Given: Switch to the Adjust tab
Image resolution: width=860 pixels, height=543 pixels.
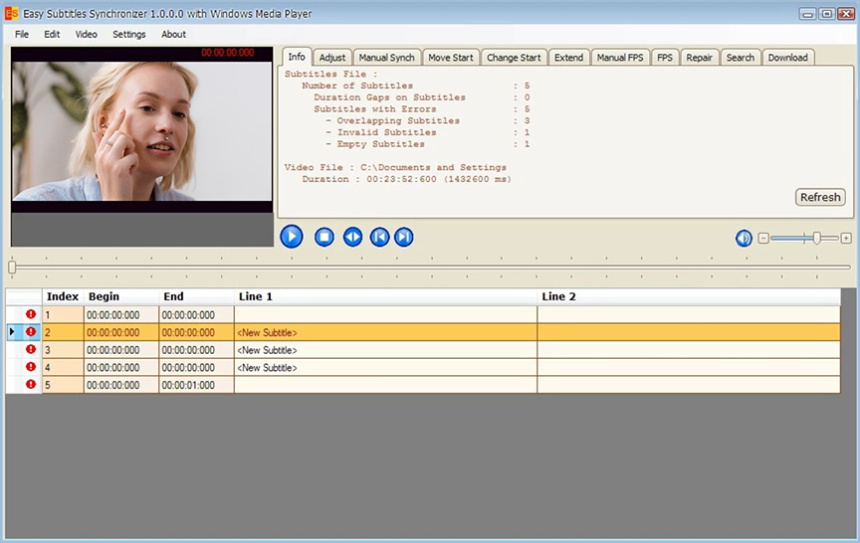Looking at the screenshot, I should tap(332, 58).
